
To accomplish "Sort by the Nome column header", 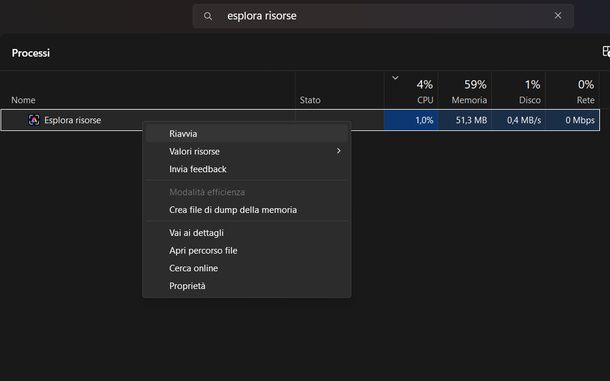I will click(x=147, y=90).
